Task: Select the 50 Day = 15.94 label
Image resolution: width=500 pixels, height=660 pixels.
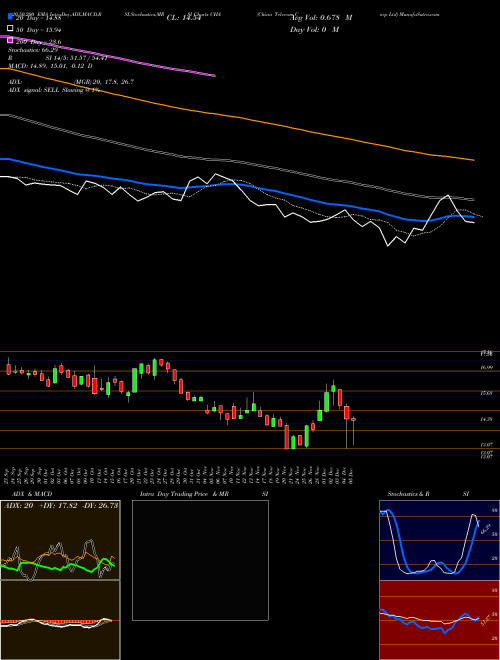Action: pyautogui.click(x=38, y=30)
